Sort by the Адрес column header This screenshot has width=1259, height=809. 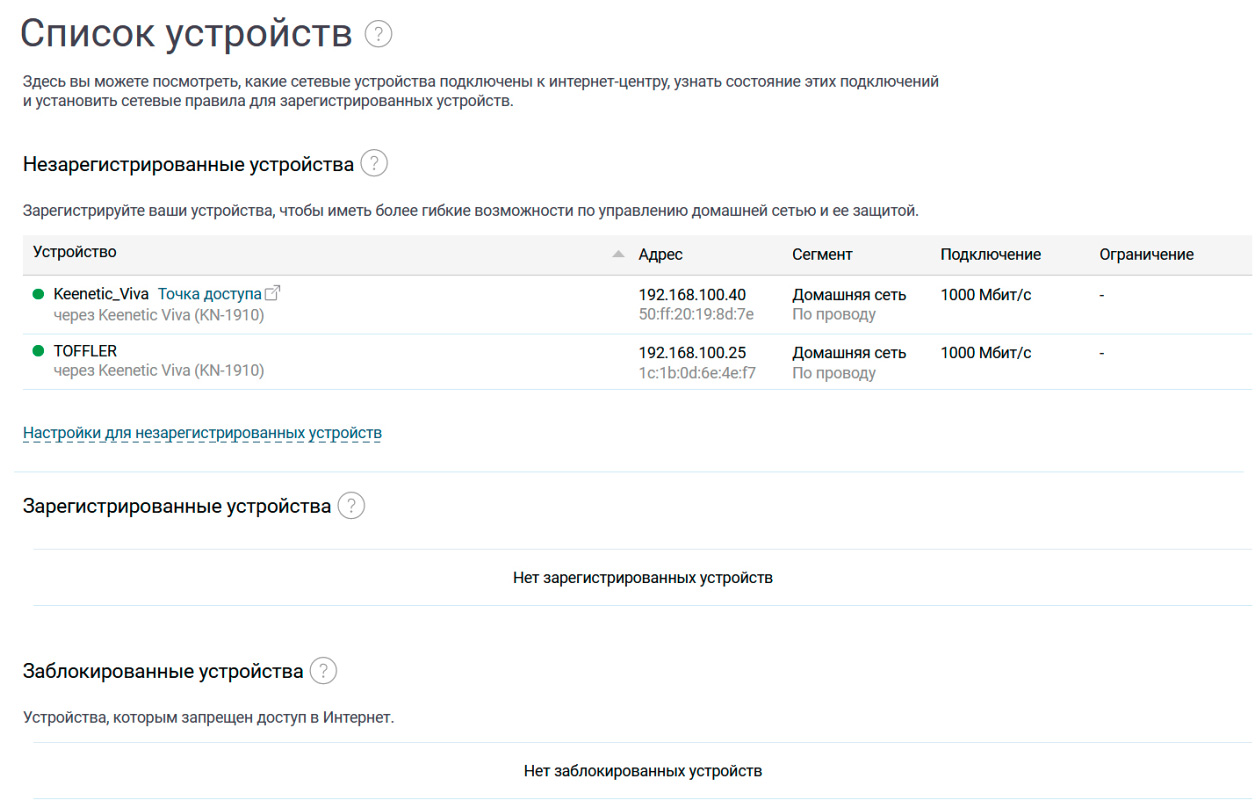click(660, 255)
